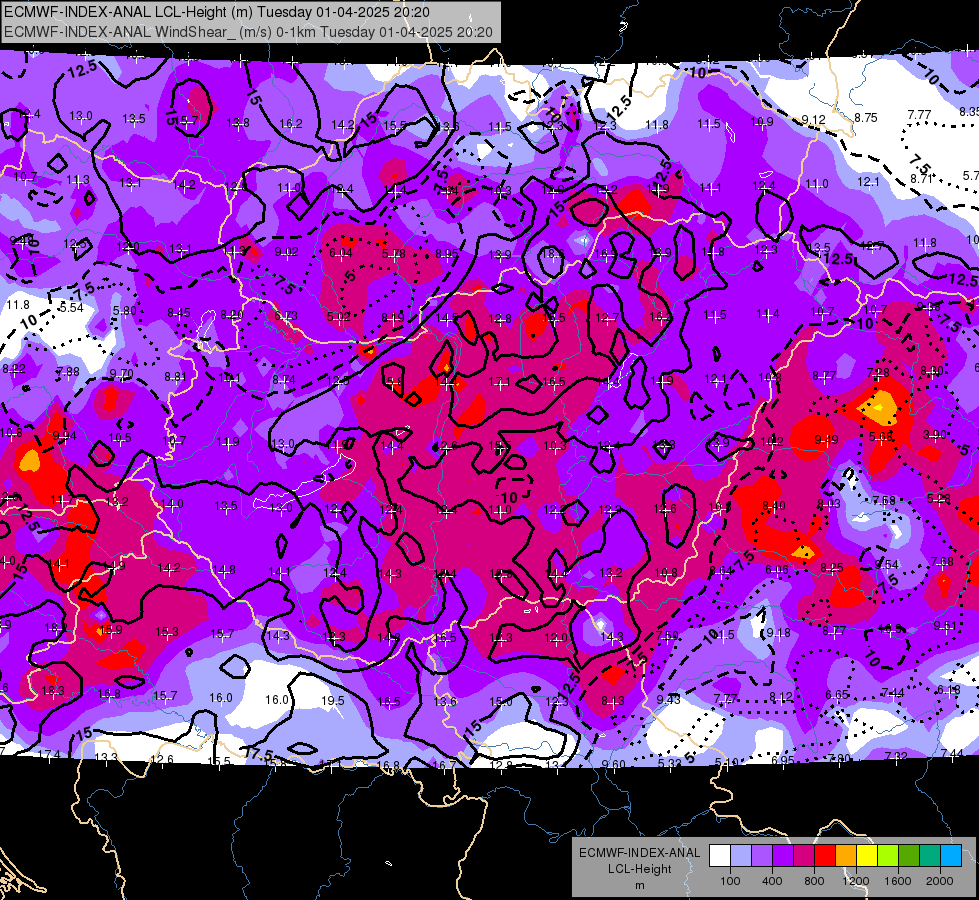Click the wind shear value 8.74

point(284,380)
